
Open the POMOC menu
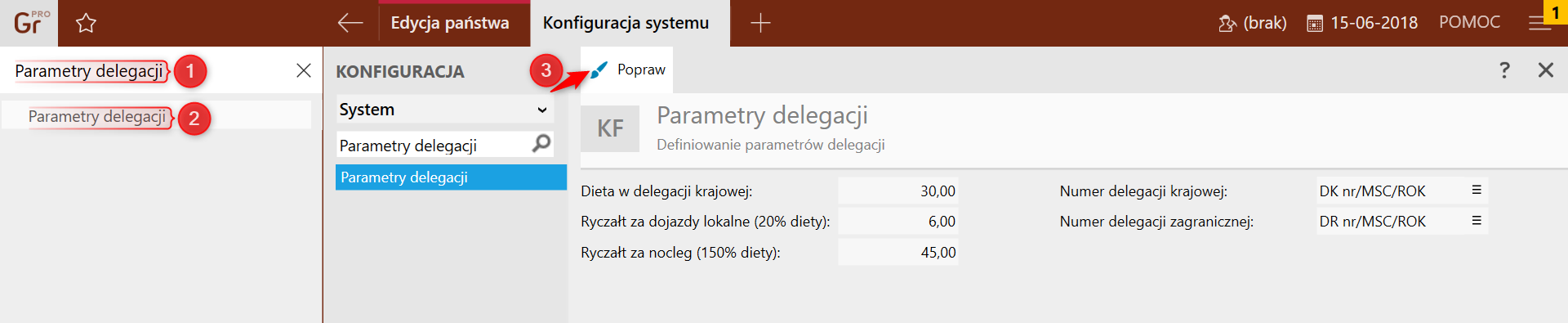1469,22
